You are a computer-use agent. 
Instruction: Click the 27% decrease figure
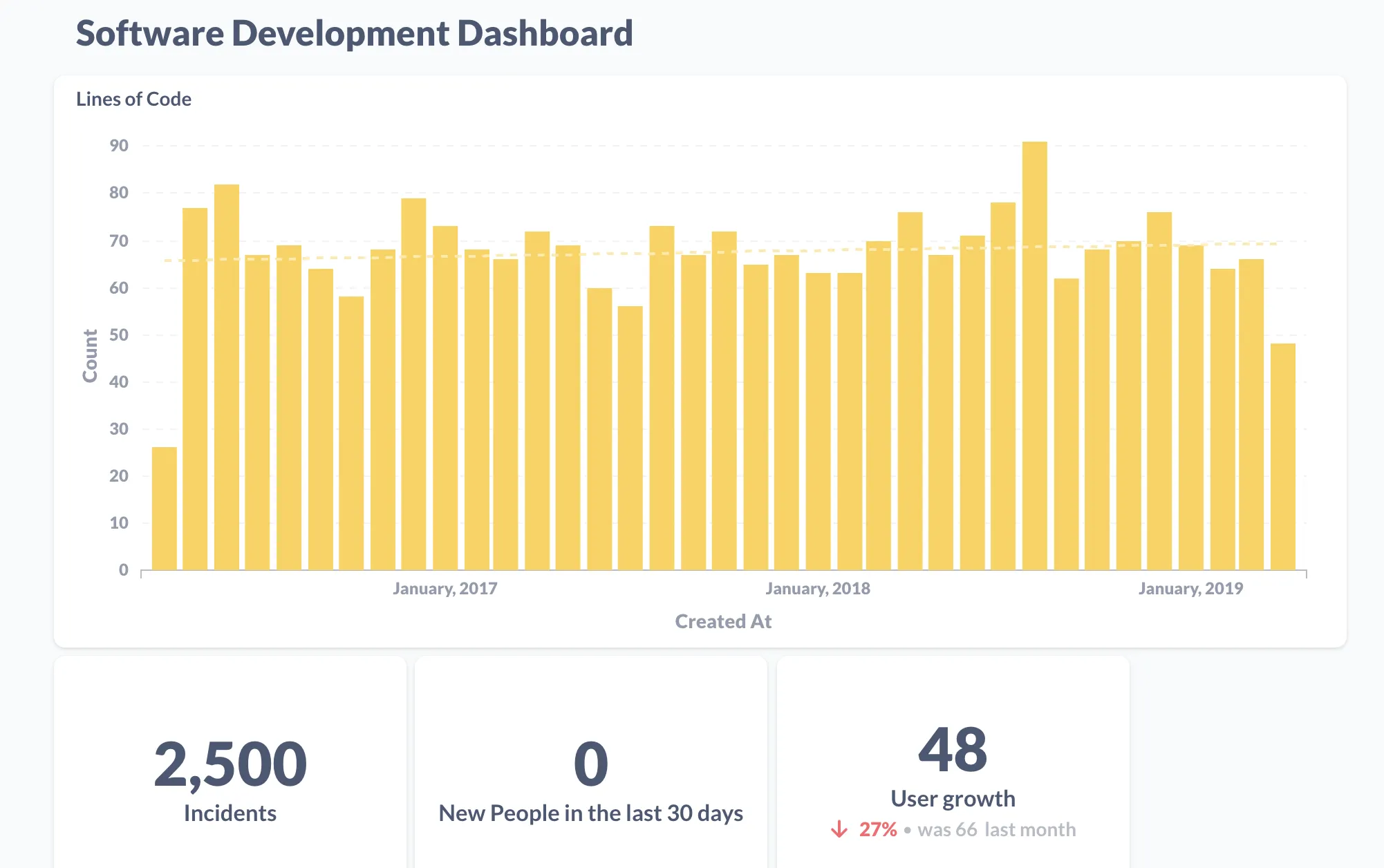pyautogui.click(x=878, y=829)
